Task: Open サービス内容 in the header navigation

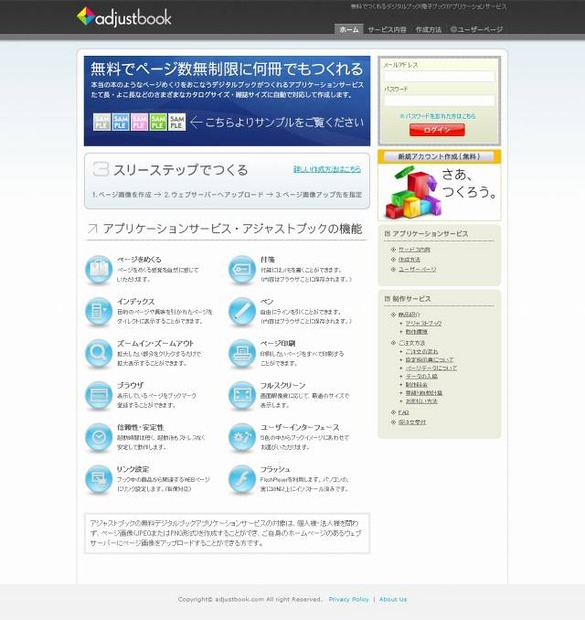Action: tap(387, 29)
